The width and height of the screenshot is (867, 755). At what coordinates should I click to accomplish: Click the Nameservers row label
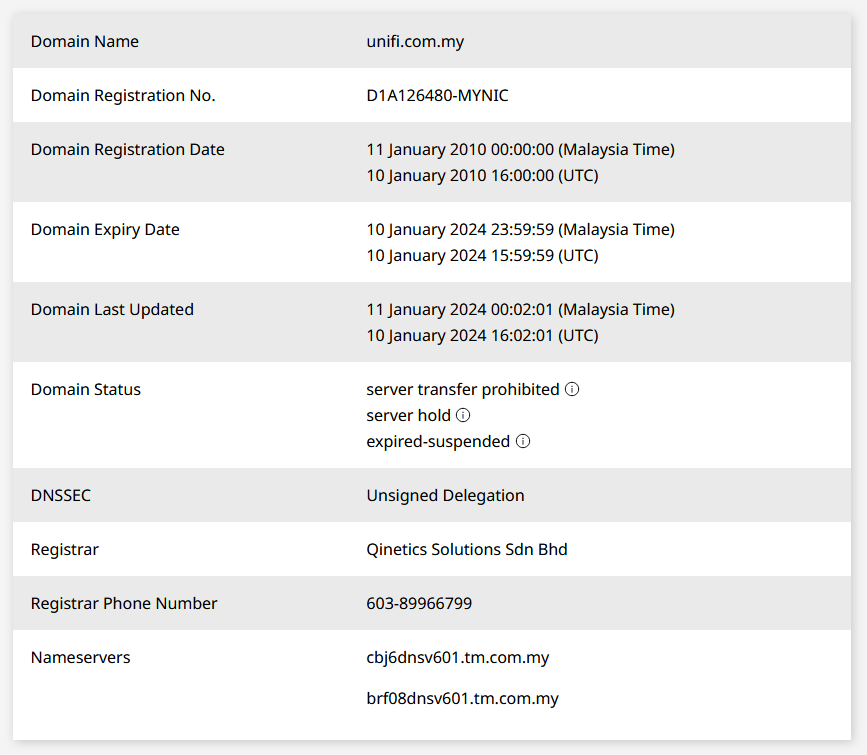pos(81,658)
